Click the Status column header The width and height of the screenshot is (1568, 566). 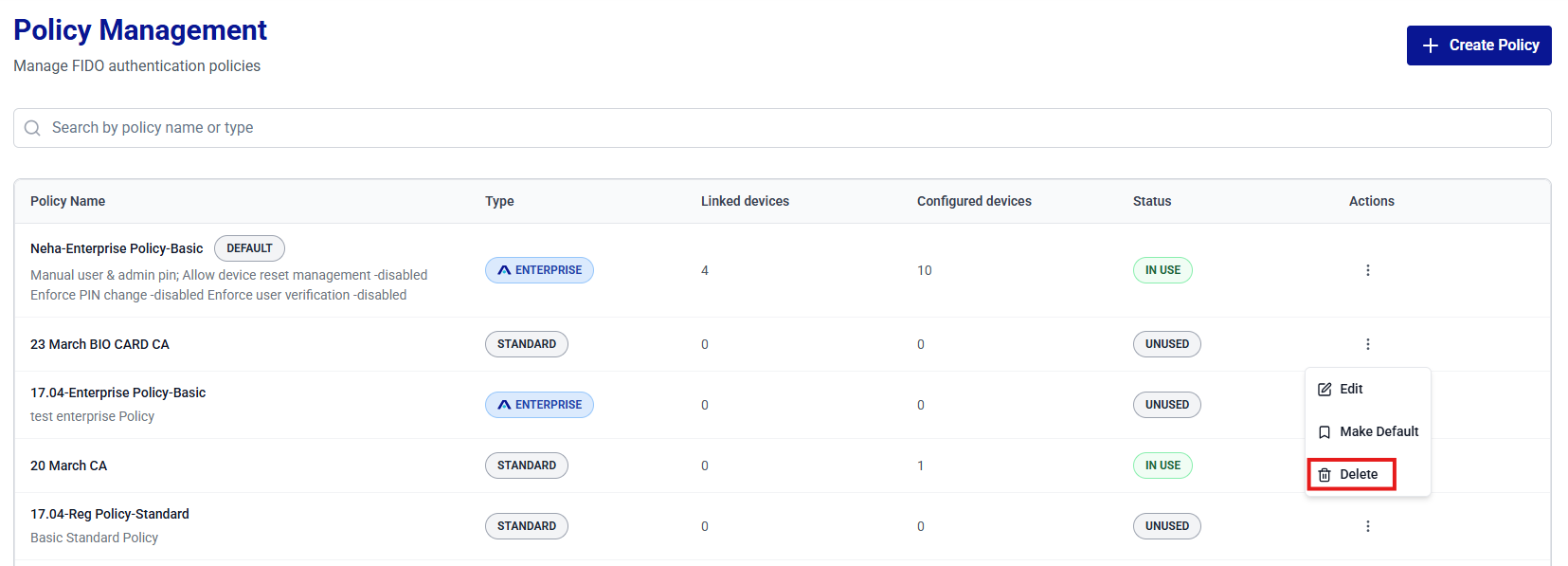(x=1151, y=201)
